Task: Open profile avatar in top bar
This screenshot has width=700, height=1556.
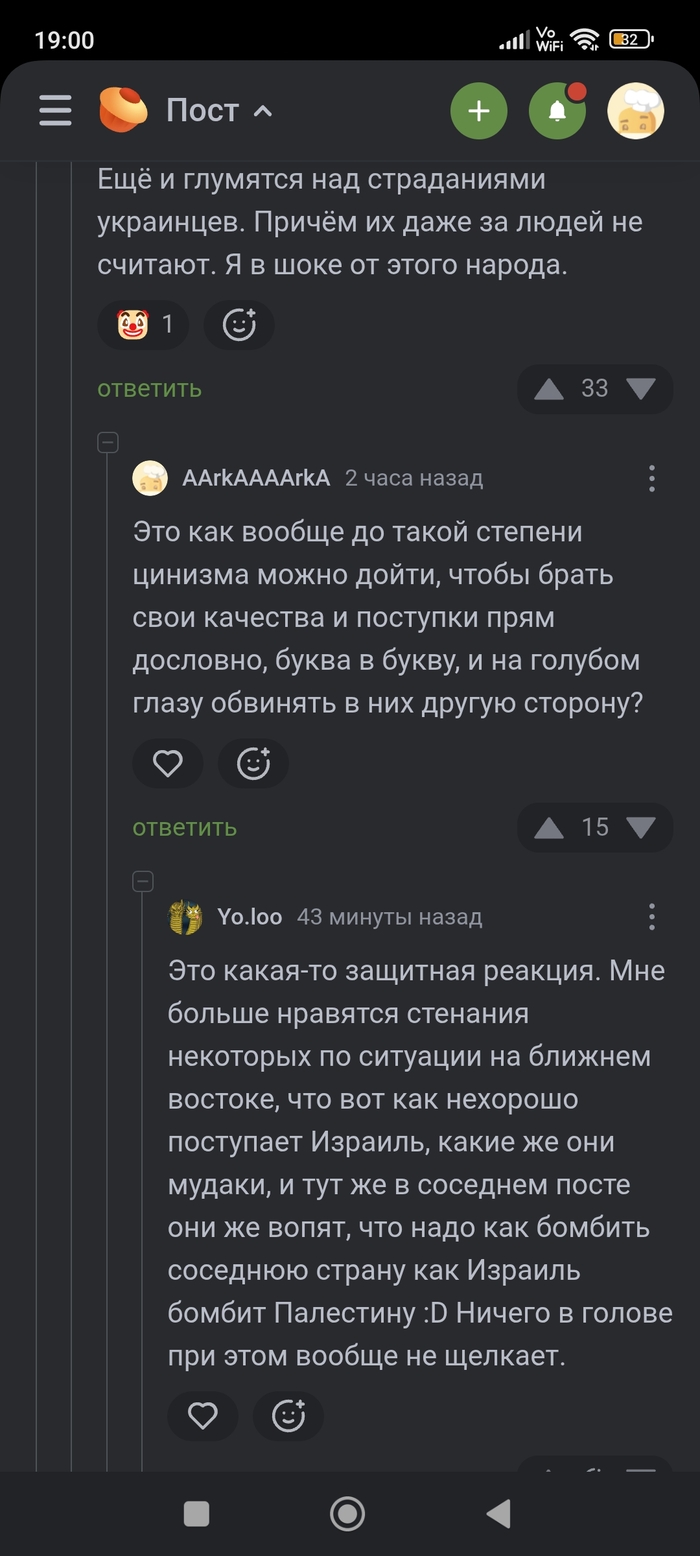Action: tap(636, 110)
